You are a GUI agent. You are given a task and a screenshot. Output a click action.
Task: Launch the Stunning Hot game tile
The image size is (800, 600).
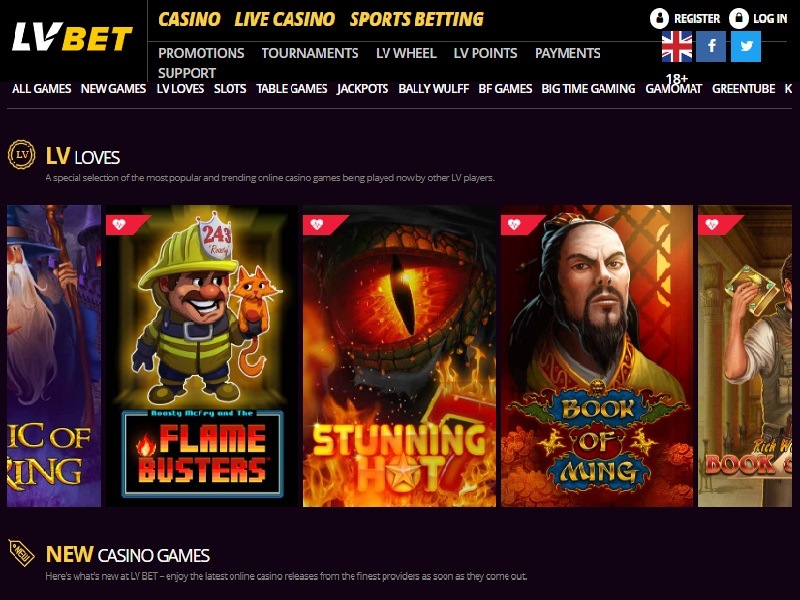click(399, 356)
